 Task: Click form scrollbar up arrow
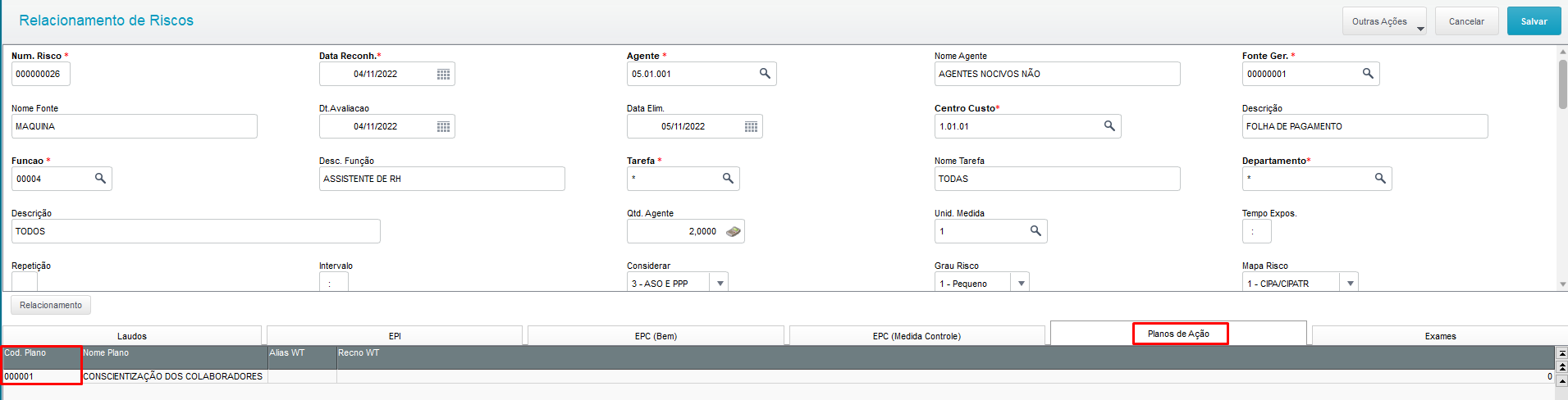[x=1562, y=51]
